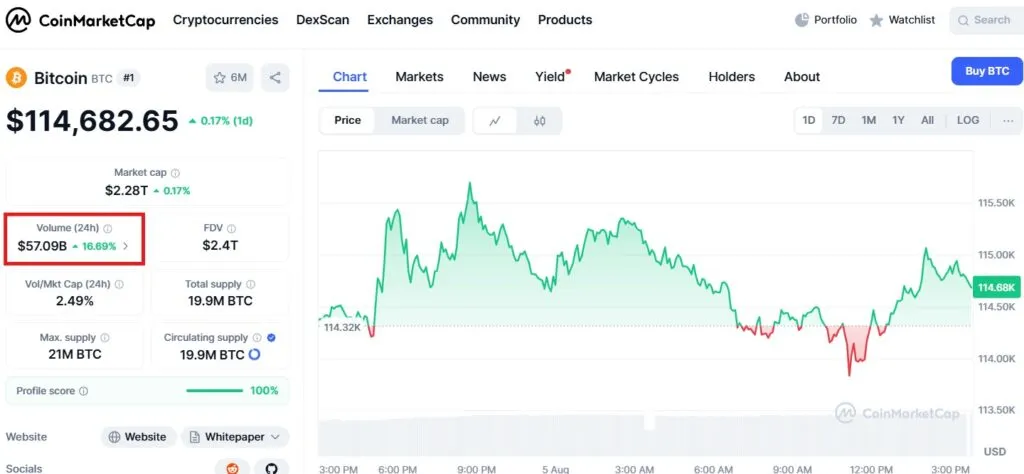Click the Market cap info icon
Screen dimensions: 1024x474
point(176,173)
